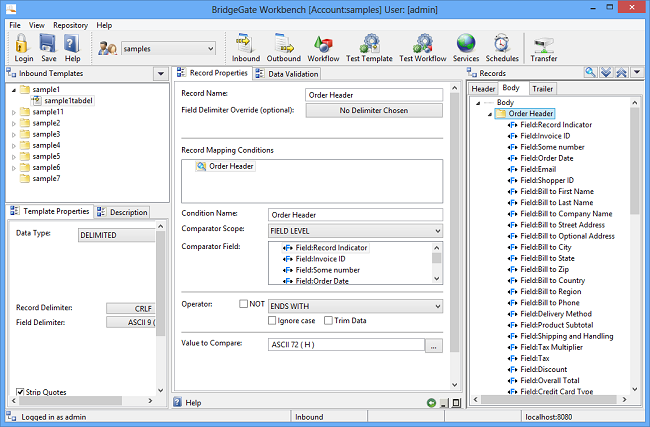Click the green back arrow in Help bar
This screenshot has width=650, height=427.
(x=431, y=403)
